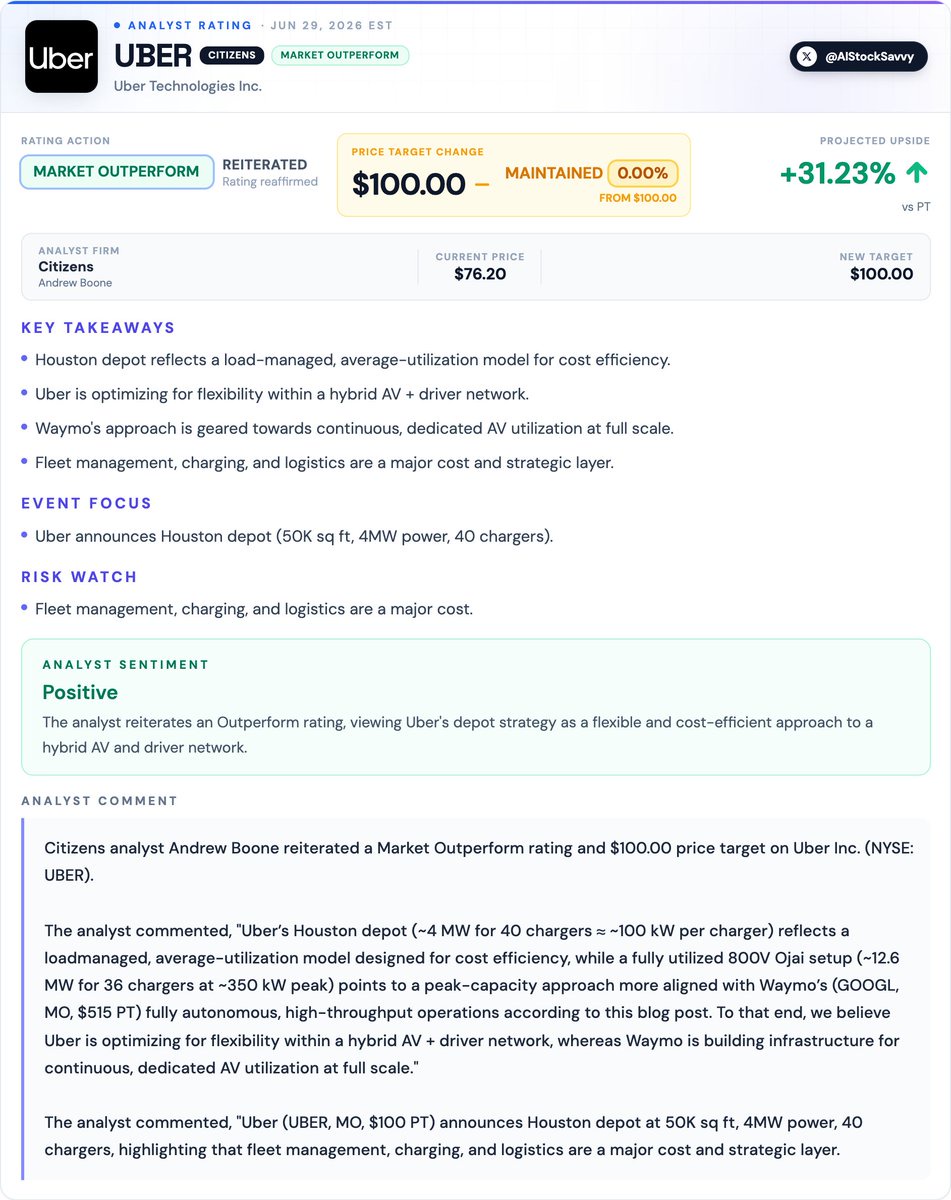Click the MARKET OUTPERFORM badge beside the ticker
The width and height of the screenshot is (951, 1200).
pyautogui.click(x=340, y=55)
